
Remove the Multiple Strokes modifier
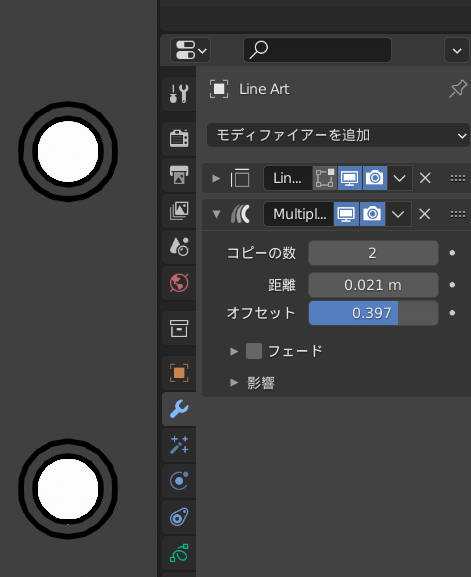[x=425, y=214]
